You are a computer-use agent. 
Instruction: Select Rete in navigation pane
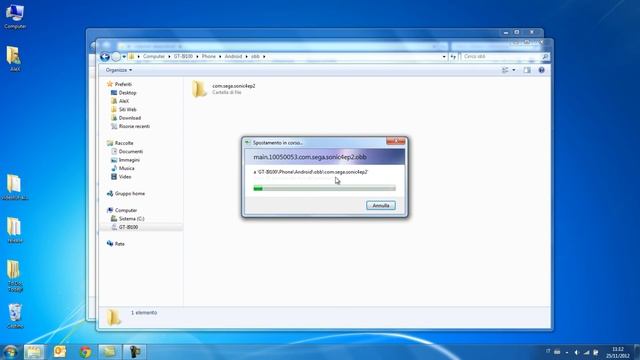click(119, 244)
